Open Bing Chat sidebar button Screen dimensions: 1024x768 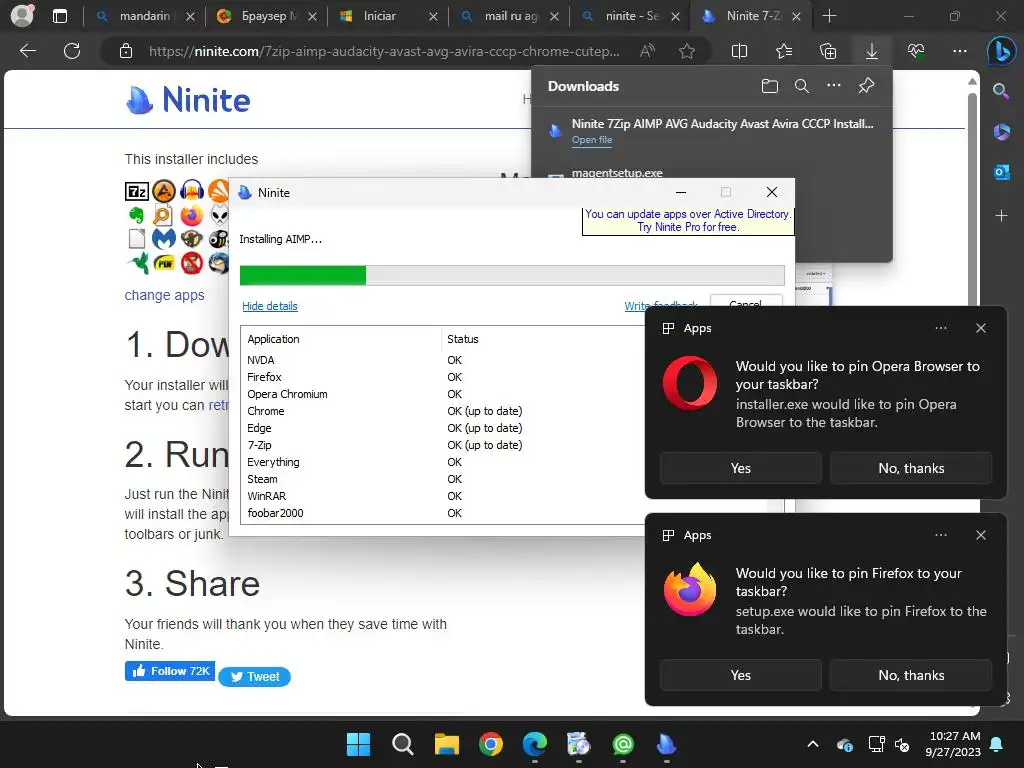click(1001, 51)
